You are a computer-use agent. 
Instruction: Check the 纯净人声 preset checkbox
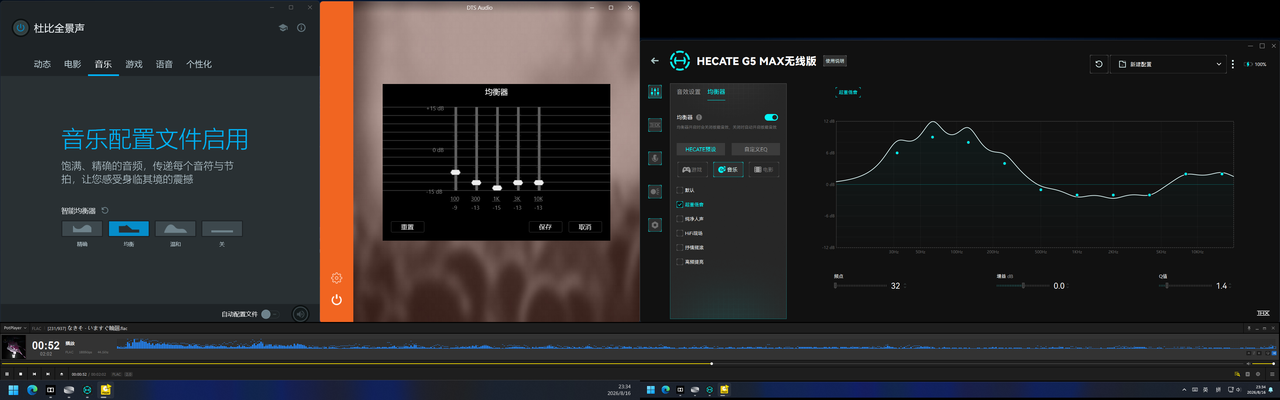coord(680,218)
